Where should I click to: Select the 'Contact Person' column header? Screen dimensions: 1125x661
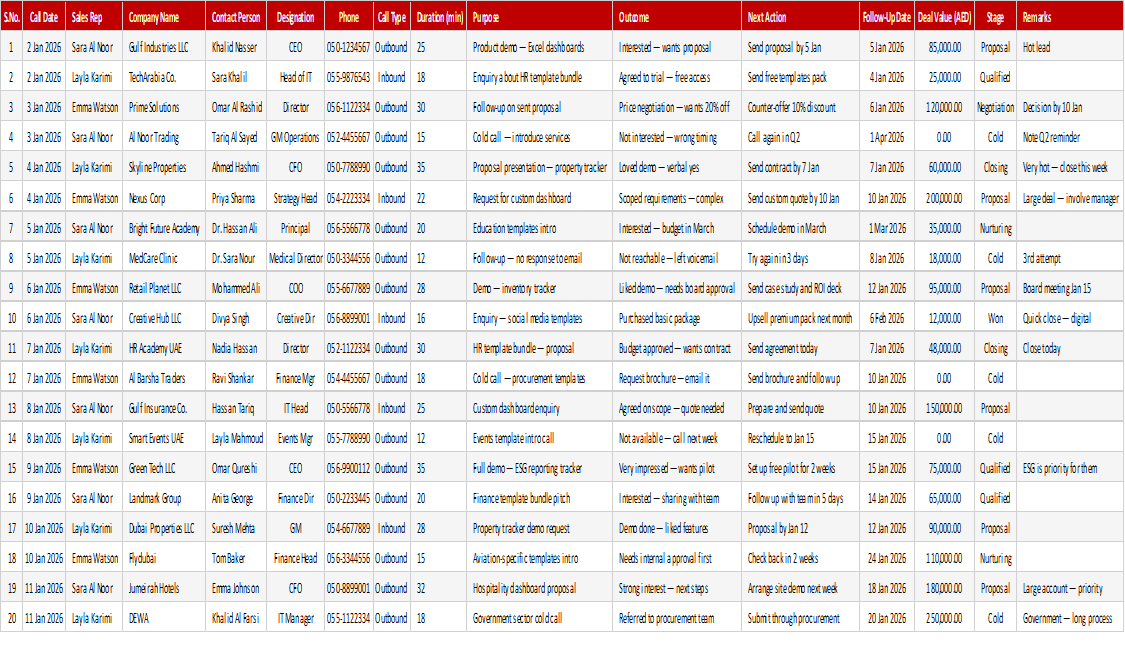[235, 17]
